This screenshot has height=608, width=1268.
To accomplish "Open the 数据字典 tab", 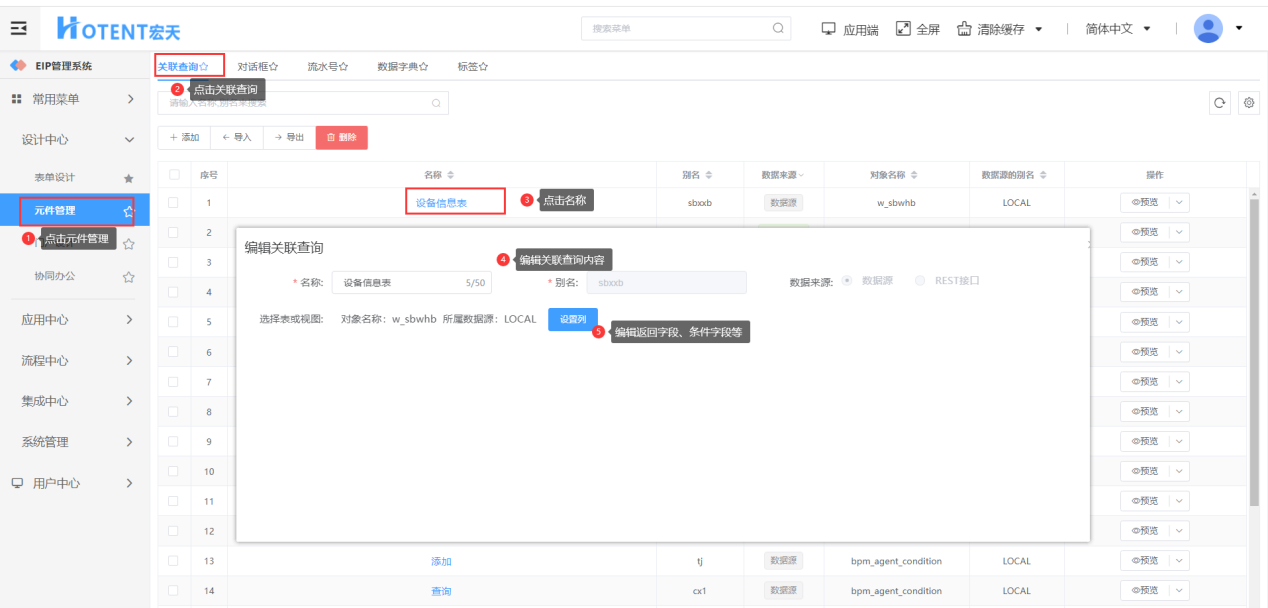I will pyautogui.click(x=402, y=66).
